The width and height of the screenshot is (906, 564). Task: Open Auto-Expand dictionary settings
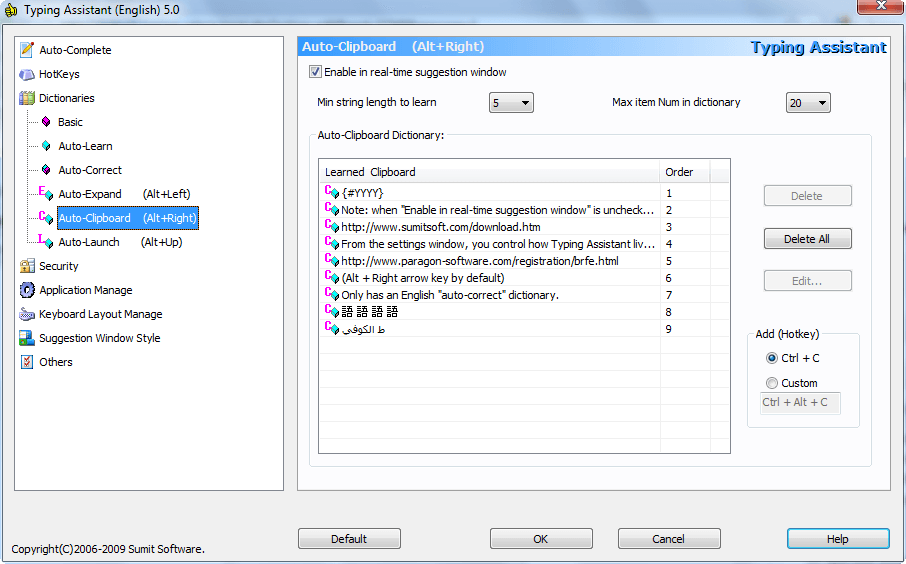coord(90,194)
